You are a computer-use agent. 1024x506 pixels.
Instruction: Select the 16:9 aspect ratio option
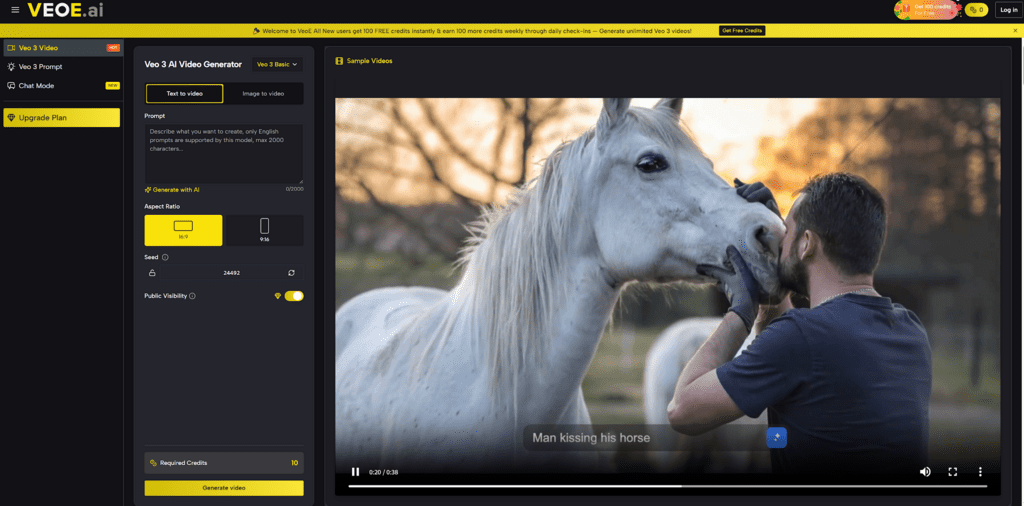click(183, 230)
